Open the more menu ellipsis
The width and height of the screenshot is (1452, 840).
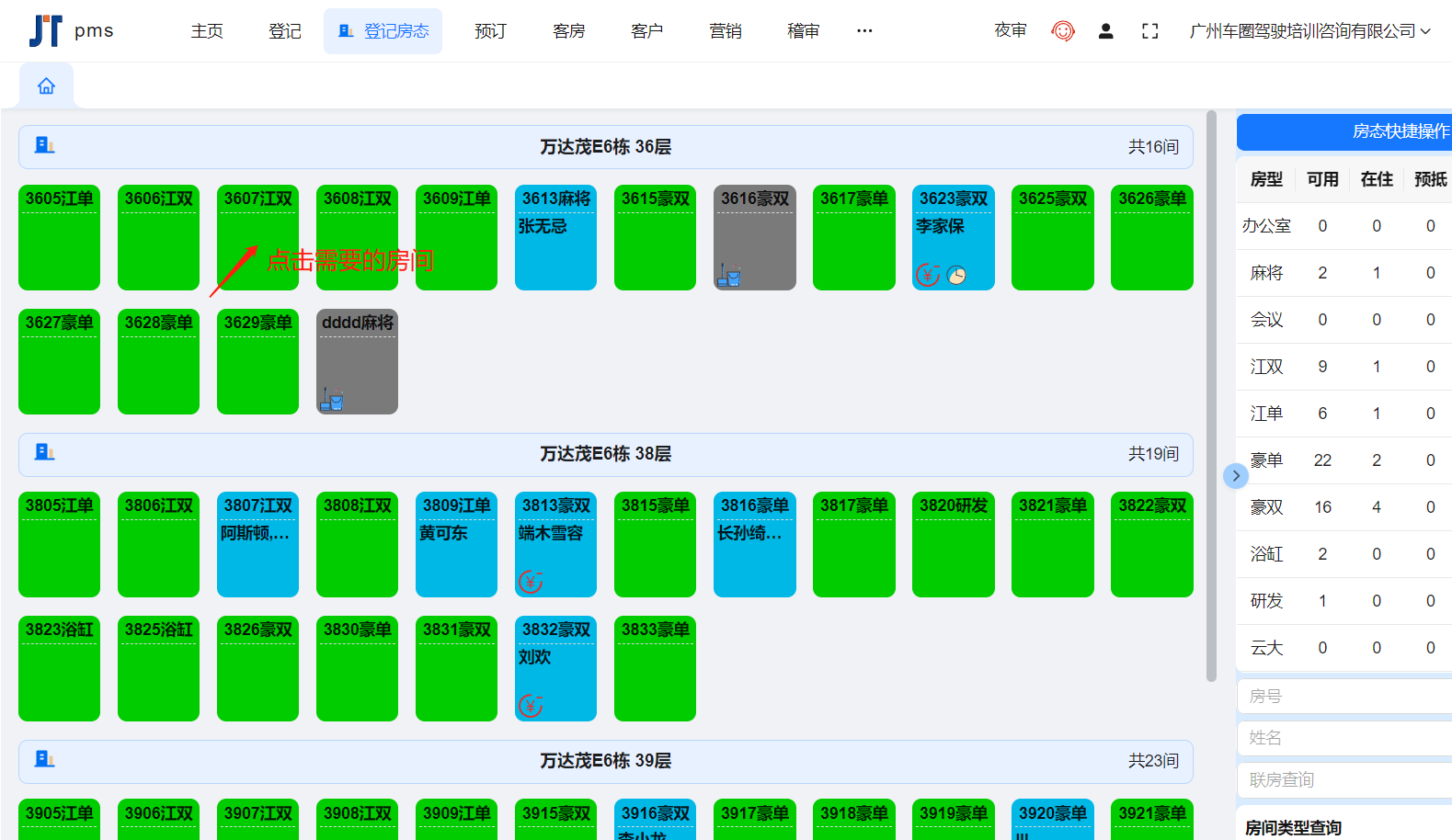864,31
